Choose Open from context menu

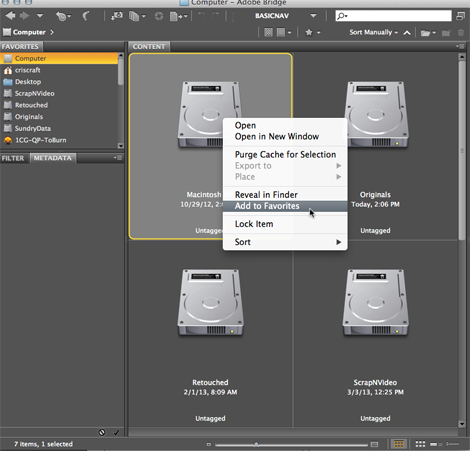[285, 125]
